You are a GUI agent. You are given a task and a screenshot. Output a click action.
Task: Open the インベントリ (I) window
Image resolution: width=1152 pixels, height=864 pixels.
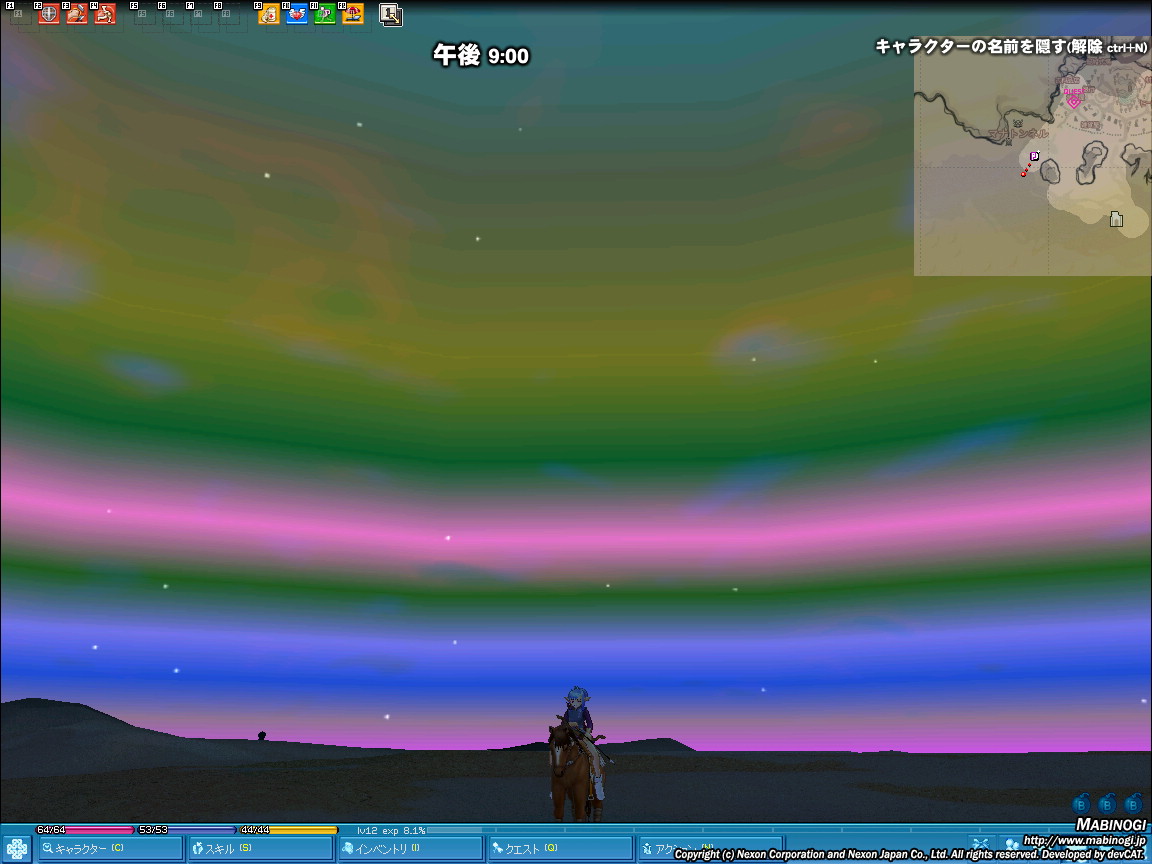coord(411,849)
